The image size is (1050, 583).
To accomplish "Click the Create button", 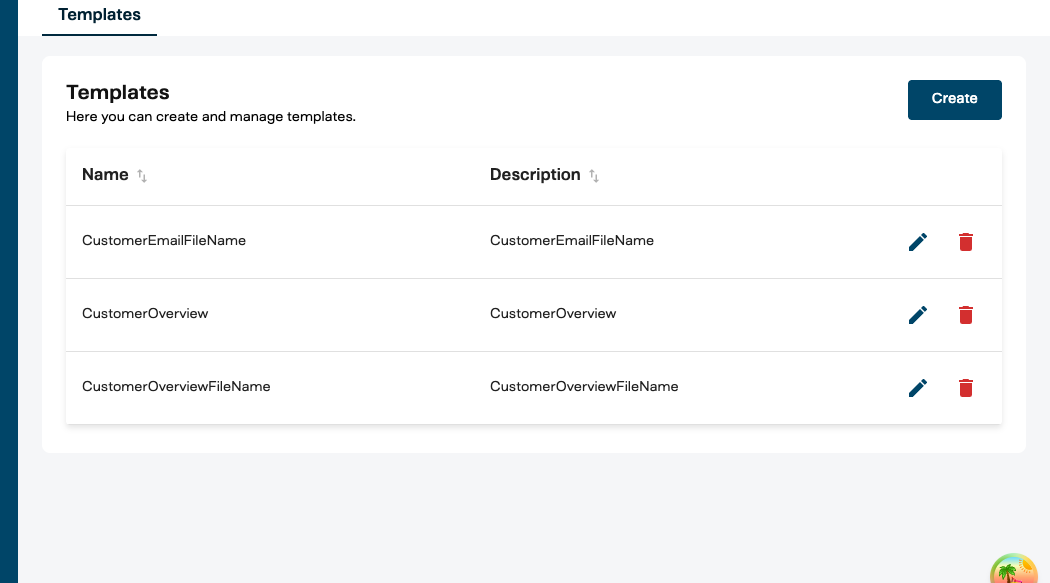I will (954, 99).
